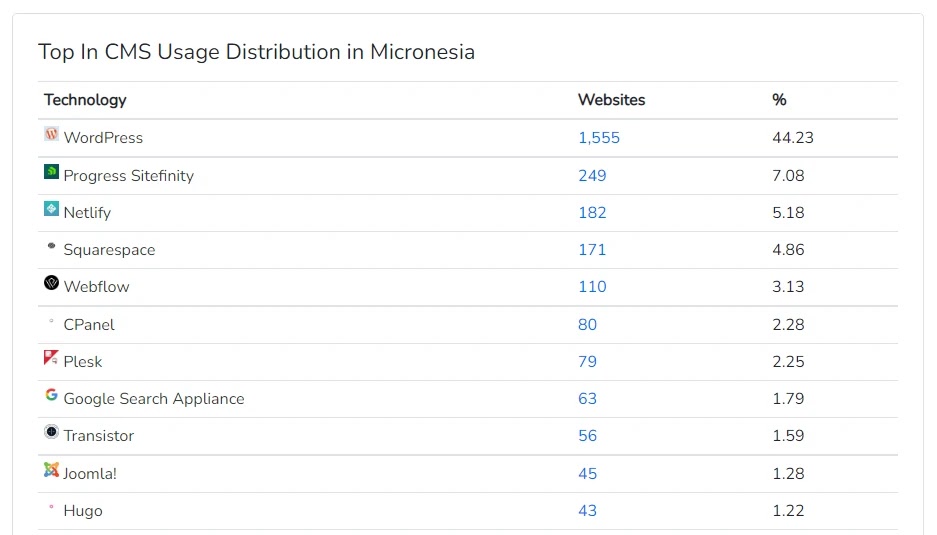Open the 80 CPanel websites link

587,325
